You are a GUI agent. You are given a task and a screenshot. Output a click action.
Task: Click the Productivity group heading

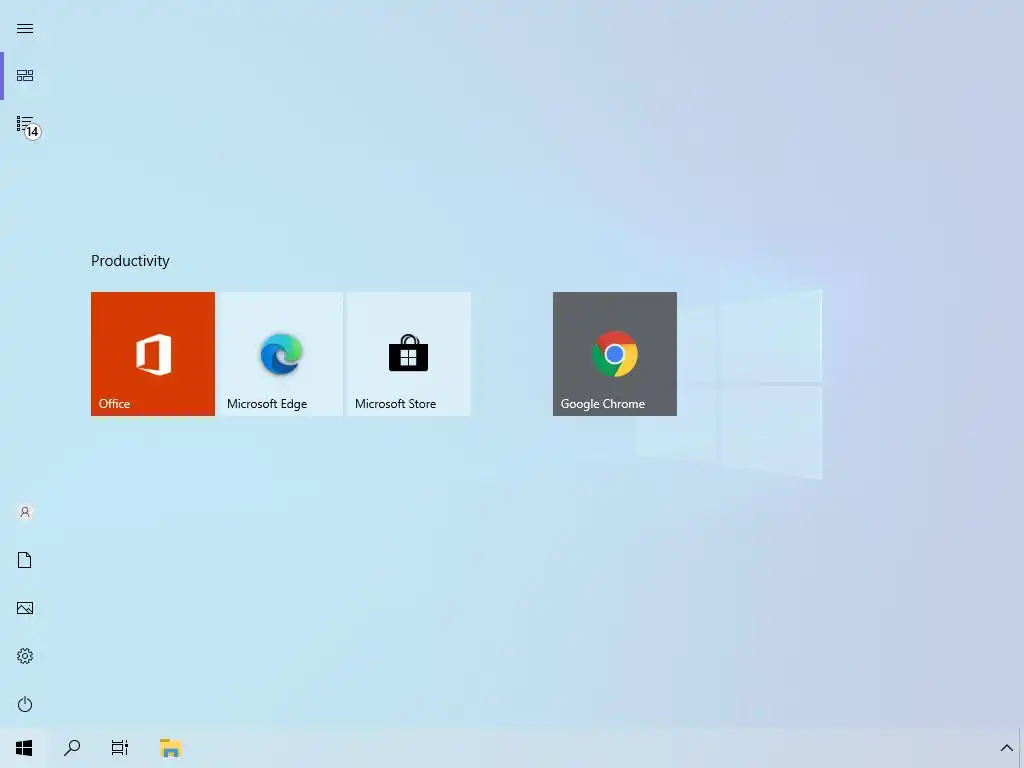tap(130, 261)
